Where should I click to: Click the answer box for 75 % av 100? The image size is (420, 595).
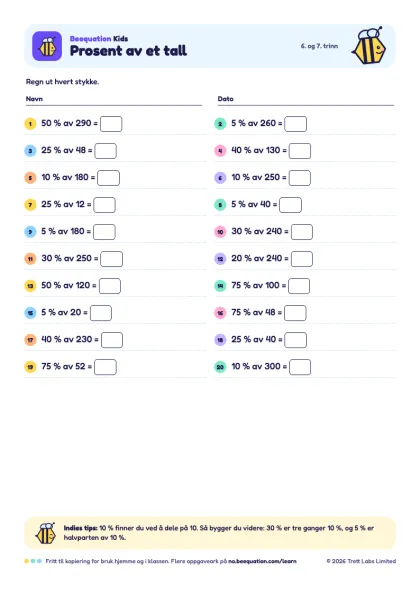click(x=299, y=286)
